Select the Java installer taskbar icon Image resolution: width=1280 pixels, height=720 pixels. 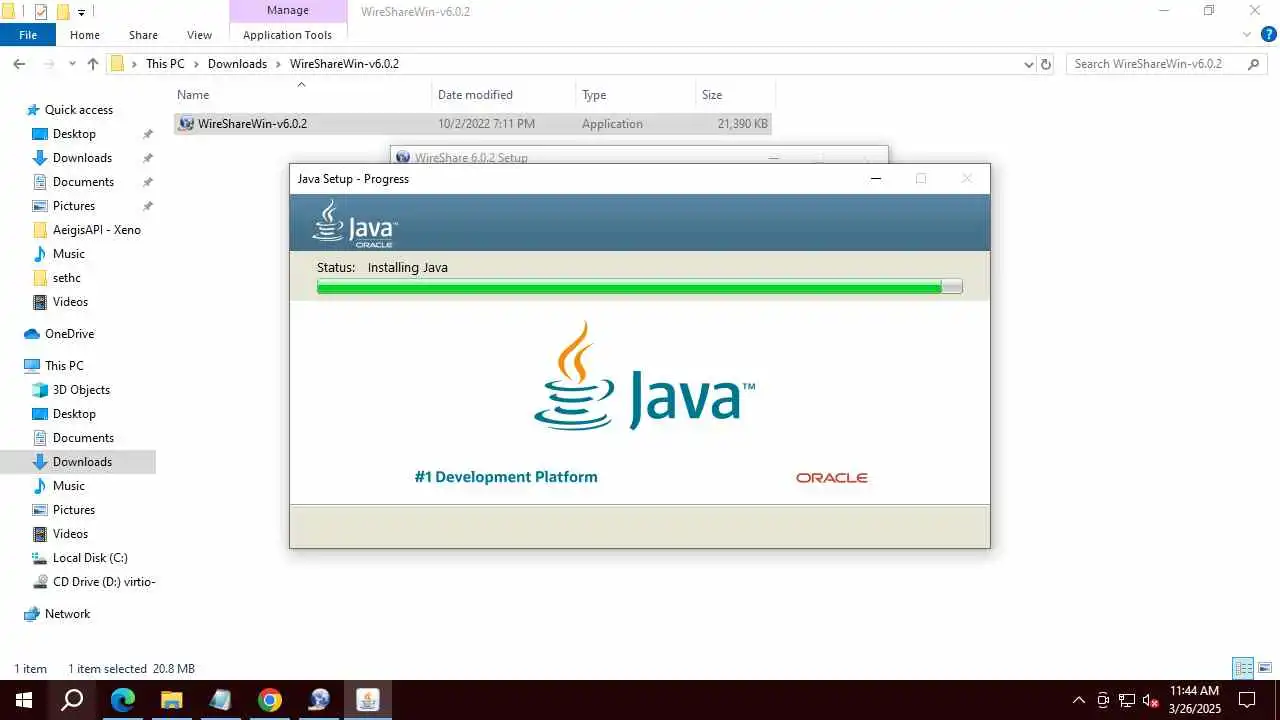(368, 700)
